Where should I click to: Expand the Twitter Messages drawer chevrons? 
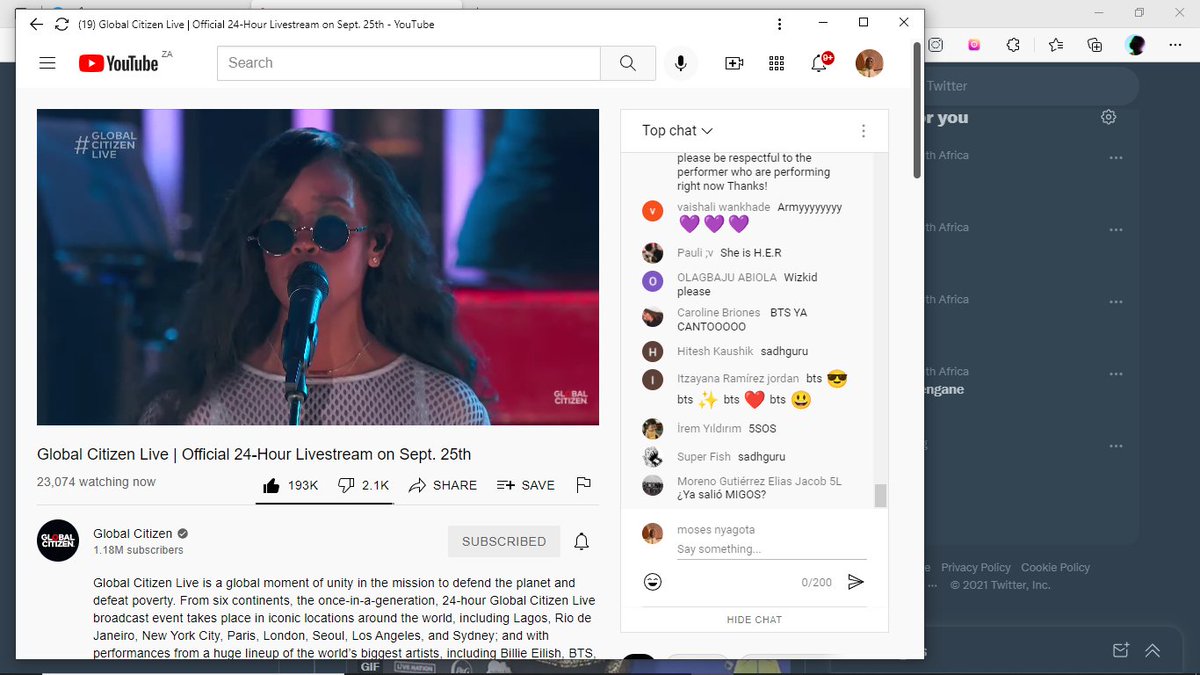(1153, 650)
